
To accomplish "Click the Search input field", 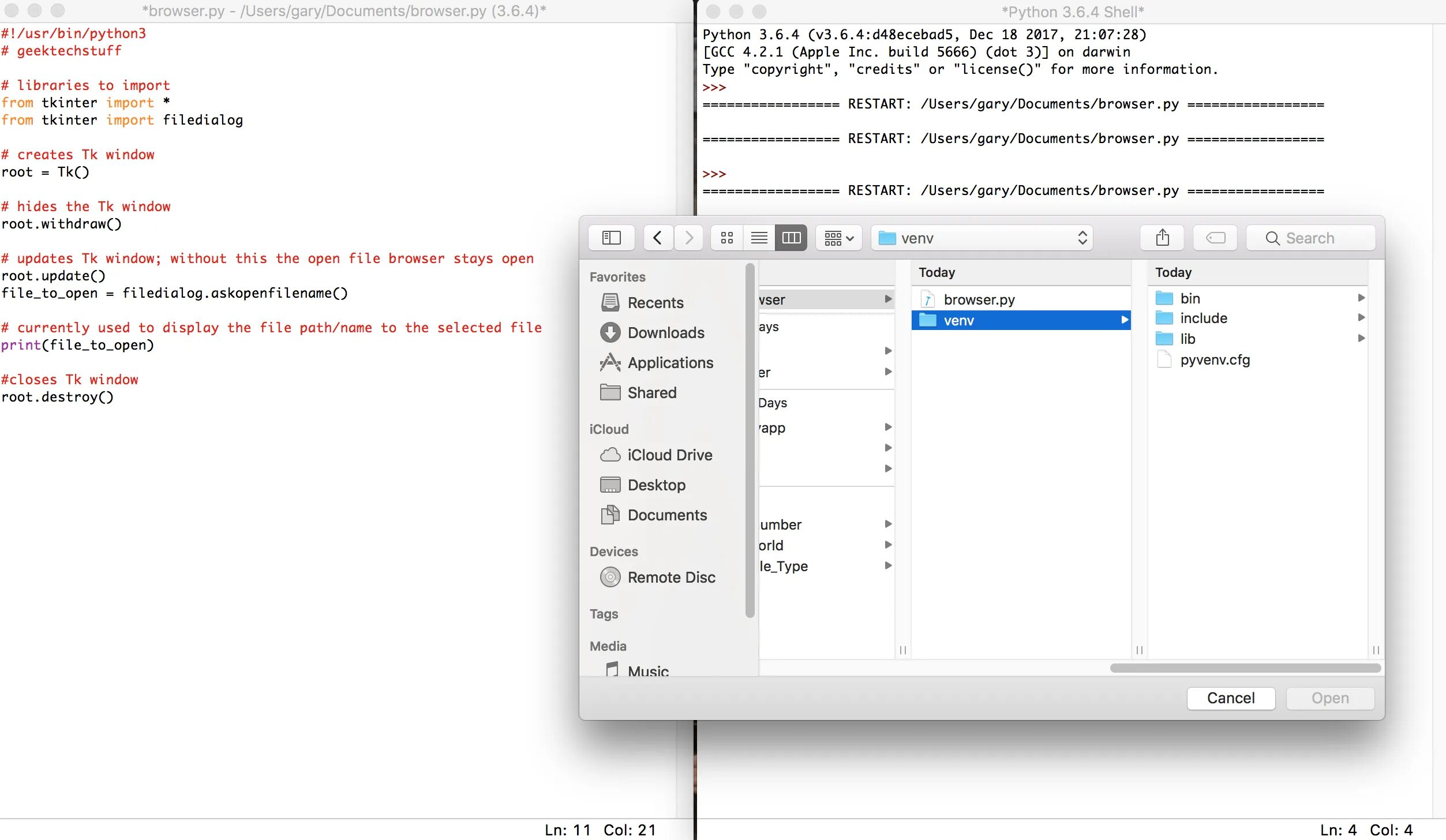I will 1310,238.
